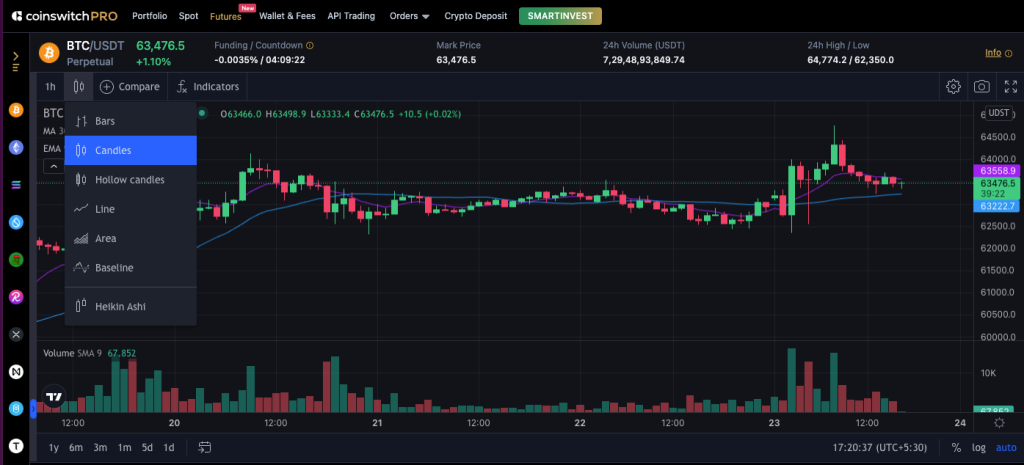Open the 1h interval selector
Viewport: 1024px width, 465px height.
point(50,87)
